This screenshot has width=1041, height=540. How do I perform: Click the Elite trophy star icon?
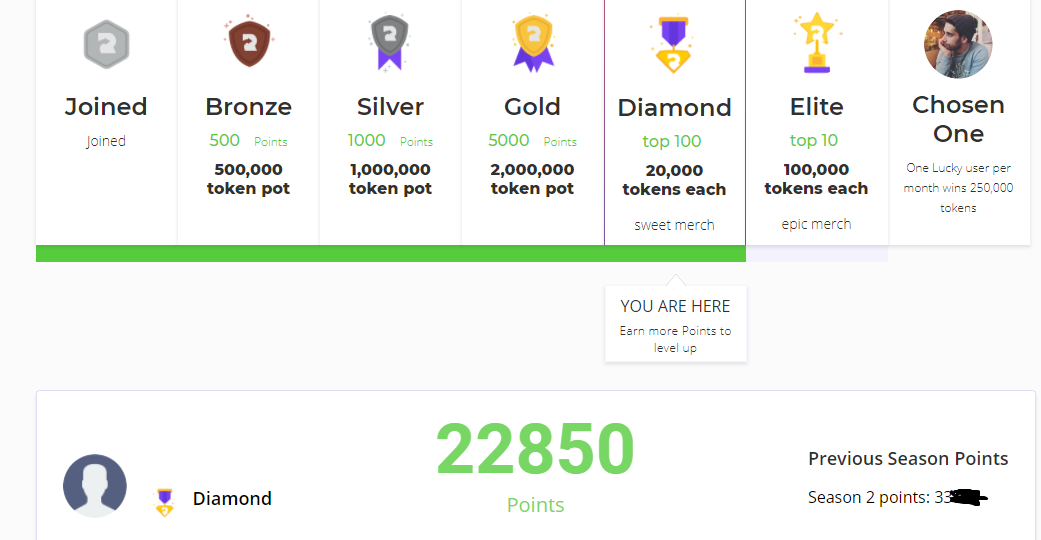click(816, 44)
